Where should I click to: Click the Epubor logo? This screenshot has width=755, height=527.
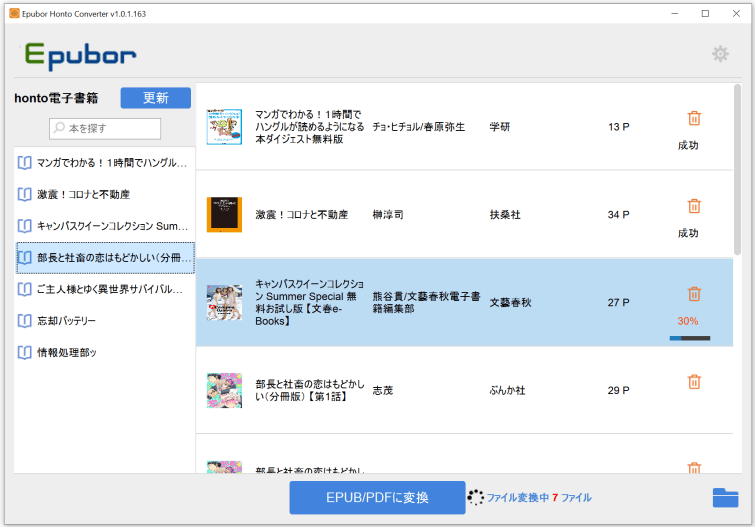(80, 56)
